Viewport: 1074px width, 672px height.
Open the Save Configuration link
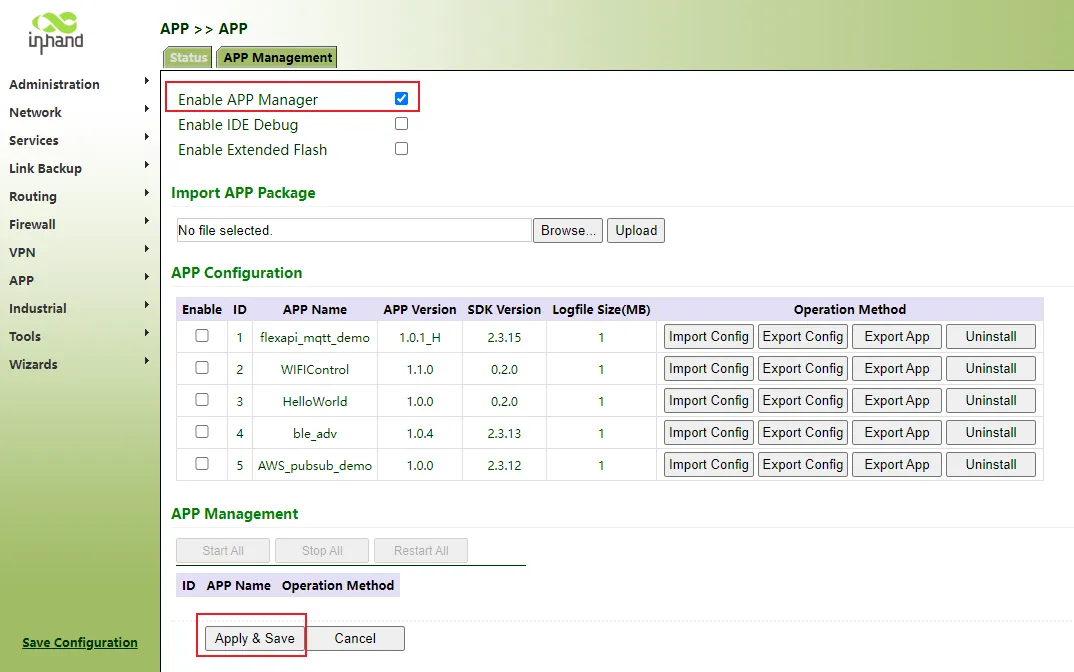tap(79, 643)
